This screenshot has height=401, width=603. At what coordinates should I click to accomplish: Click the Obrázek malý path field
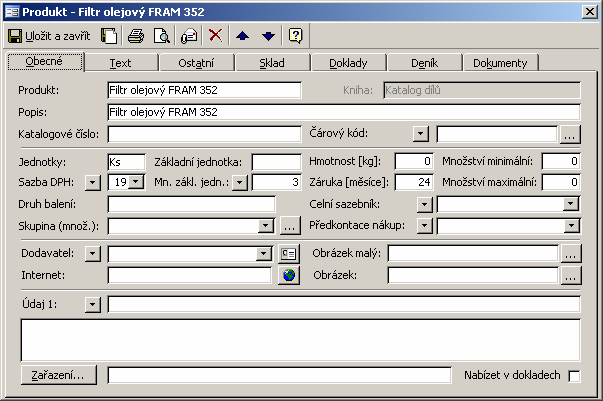[x=473, y=253]
